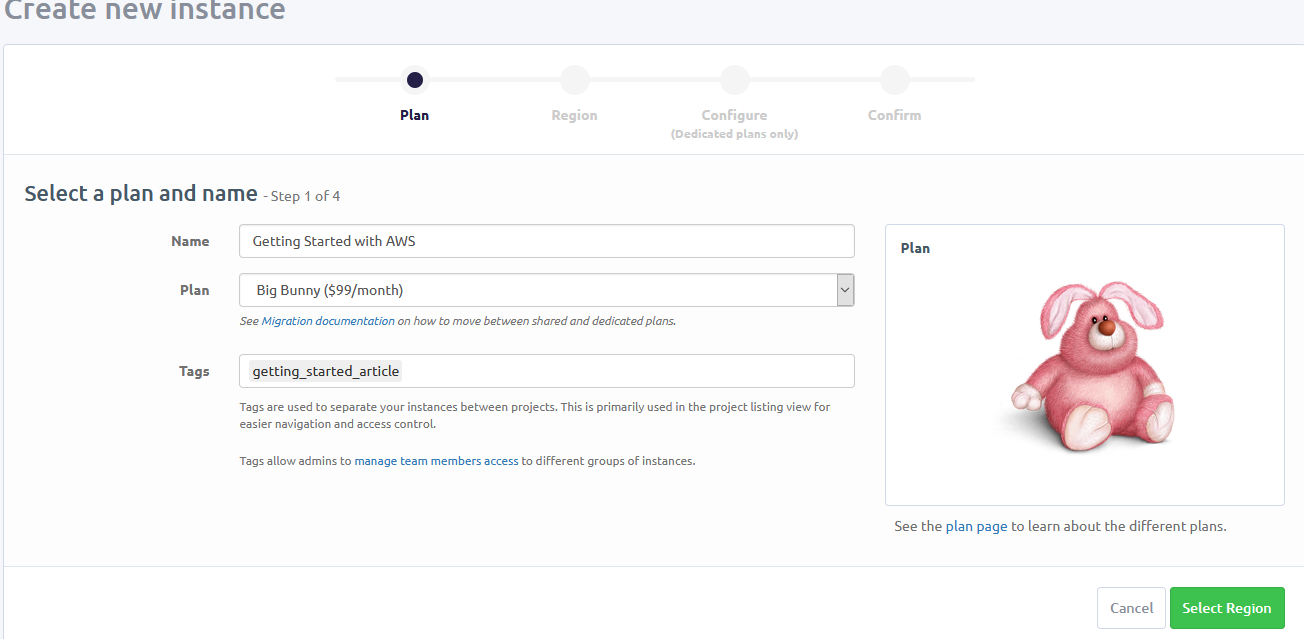This screenshot has height=639, width=1304.
Task: Open the Plan dropdown showing Big Bunny
Action: (547, 290)
